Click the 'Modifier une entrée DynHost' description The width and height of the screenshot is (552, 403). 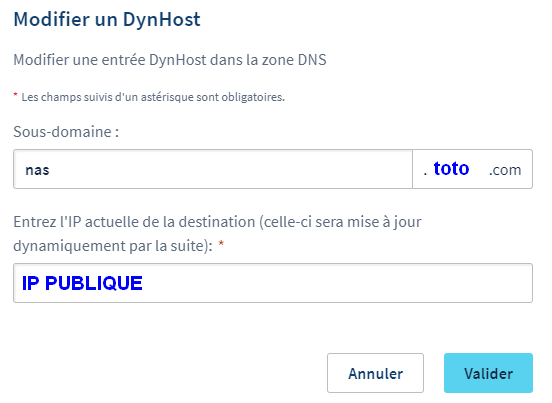(170, 60)
